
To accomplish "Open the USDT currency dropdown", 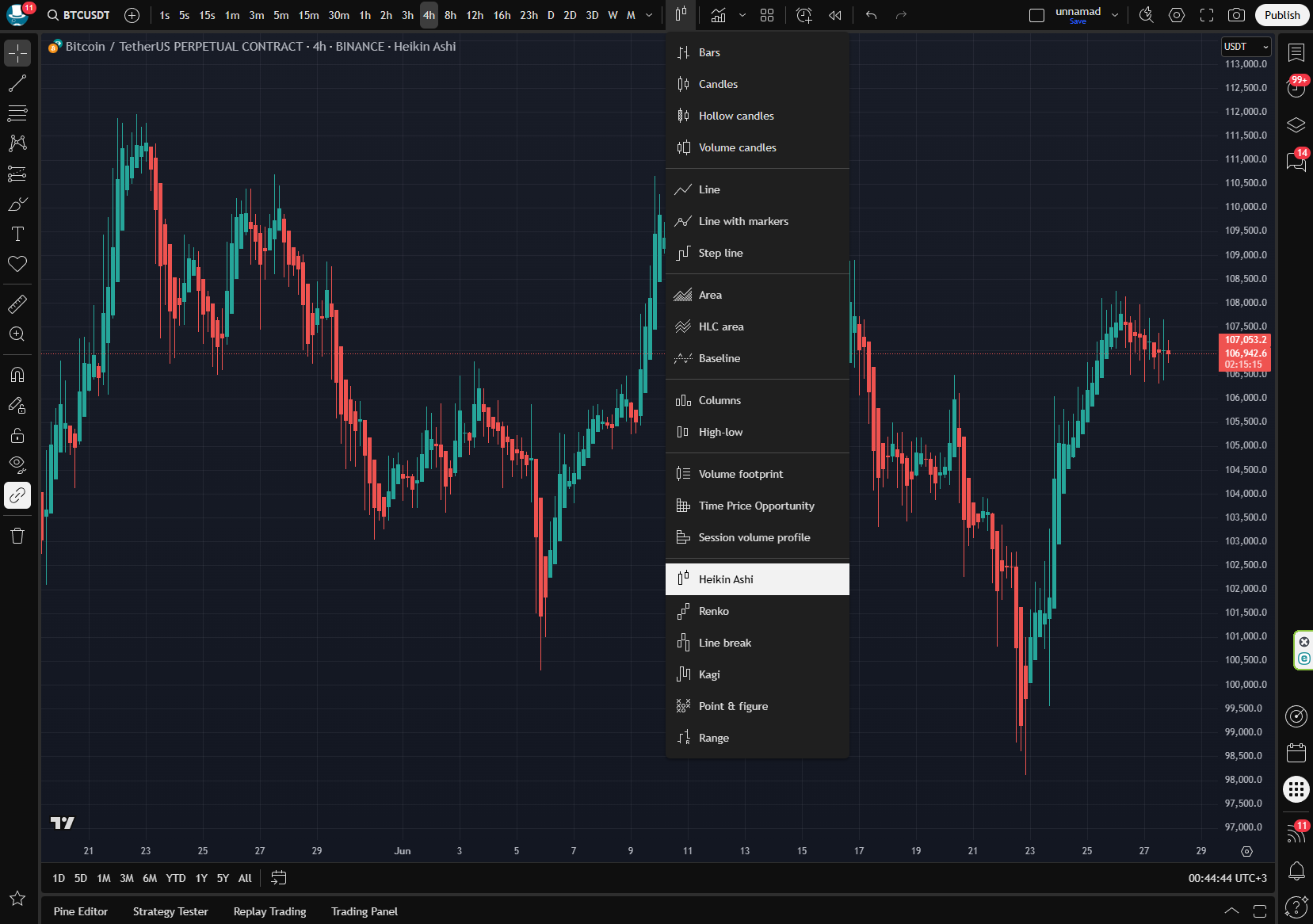I will click(x=1246, y=47).
